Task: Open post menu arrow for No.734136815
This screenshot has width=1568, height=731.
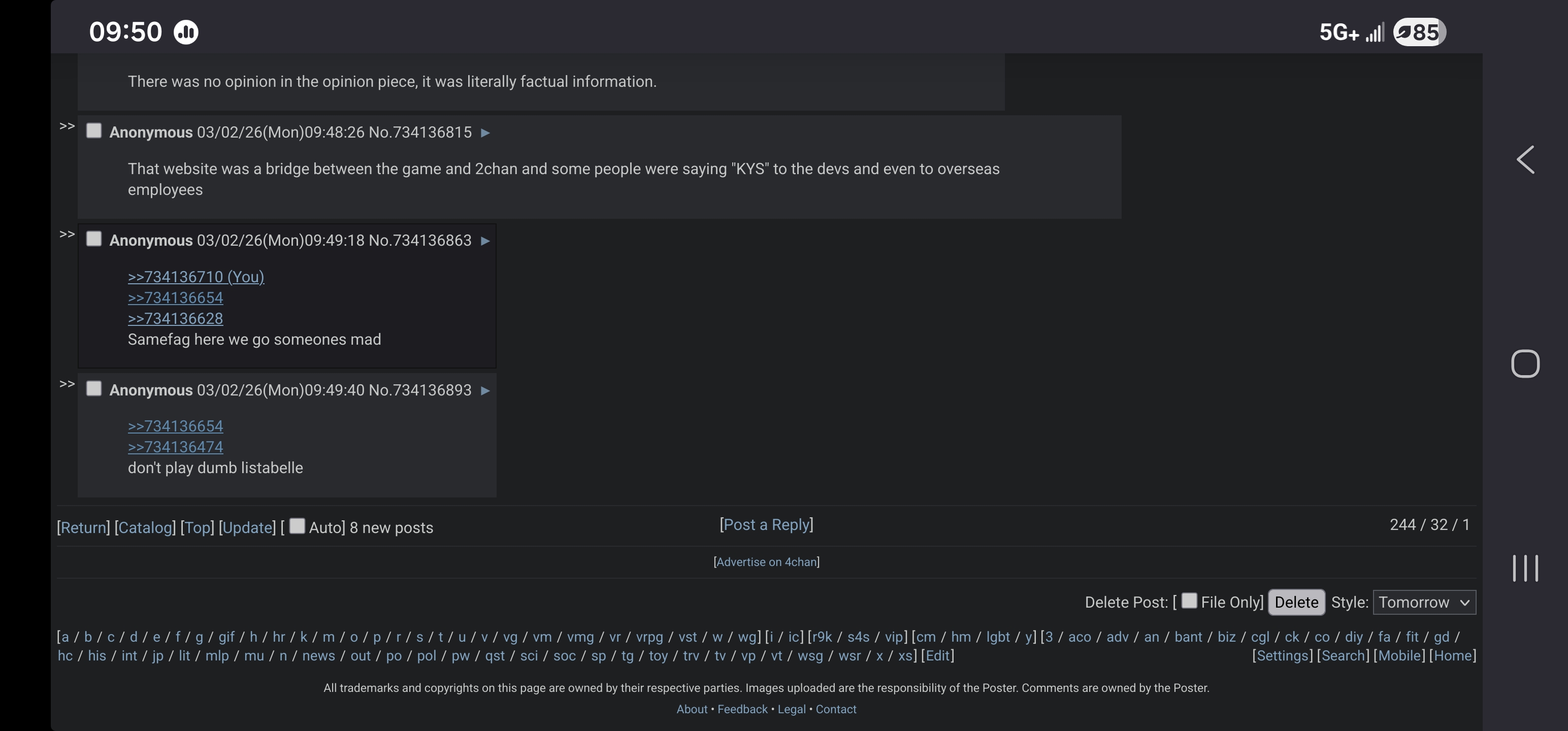Action: pos(485,132)
